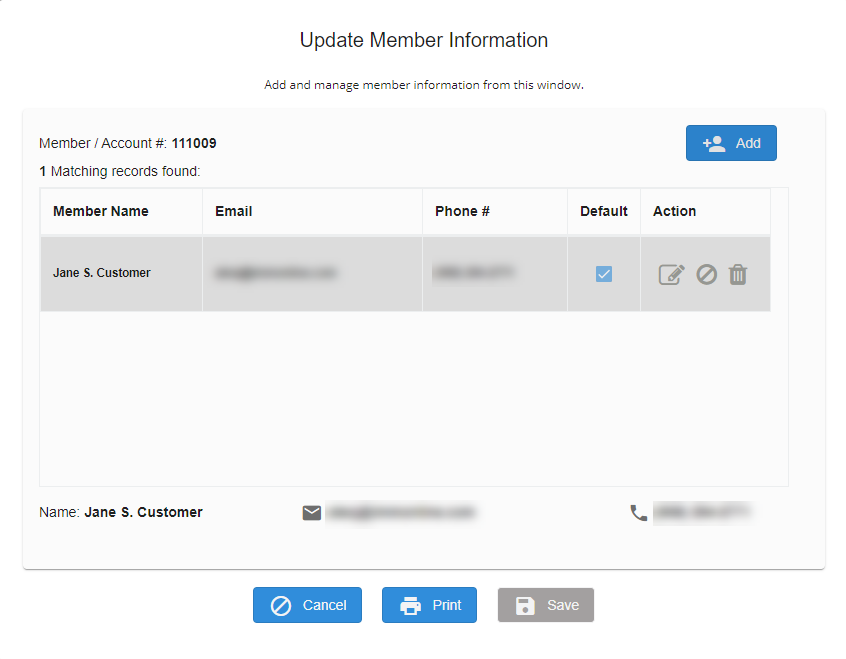Image resolution: width=846 pixels, height=659 pixels.
Task: Click the bold name Jane S. Customer in details footer
Action: [144, 512]
